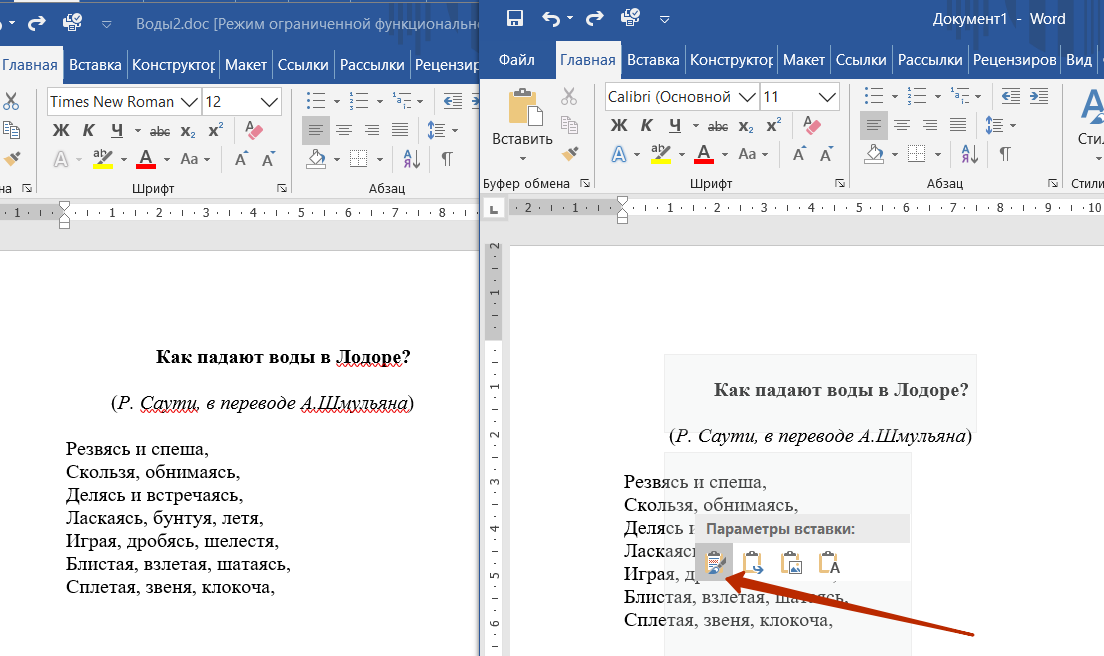The height and width of the screenshot is (656, 1104).
Task: Toggle bold Ж in Документ1
Action: pos(619,125)
